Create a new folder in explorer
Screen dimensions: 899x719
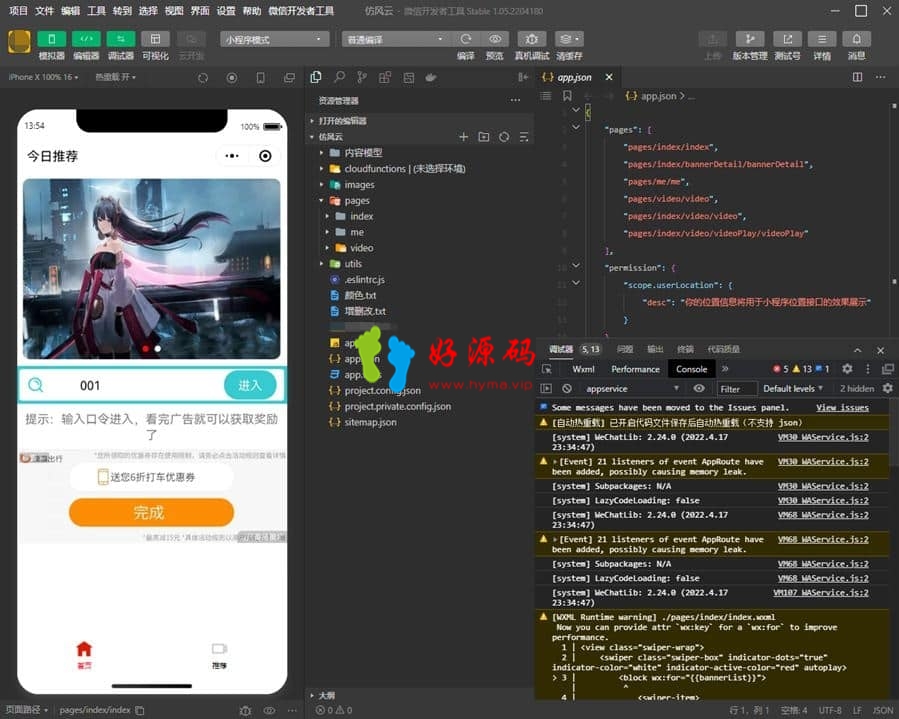[484, 136]
